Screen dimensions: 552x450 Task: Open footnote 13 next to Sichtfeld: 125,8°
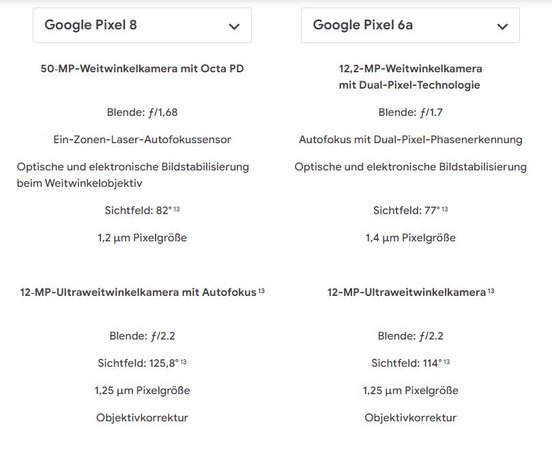(183, 362)
